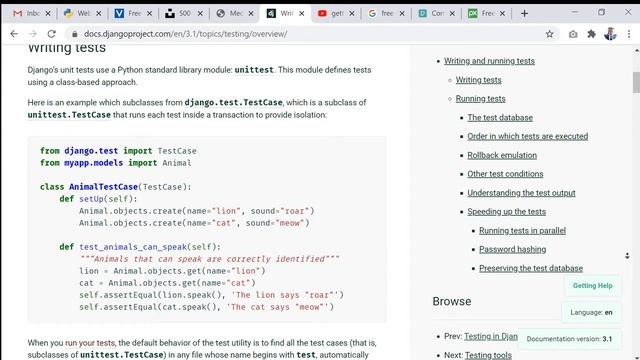Close the Gmail Inbox tab

(x=48, y=13)
